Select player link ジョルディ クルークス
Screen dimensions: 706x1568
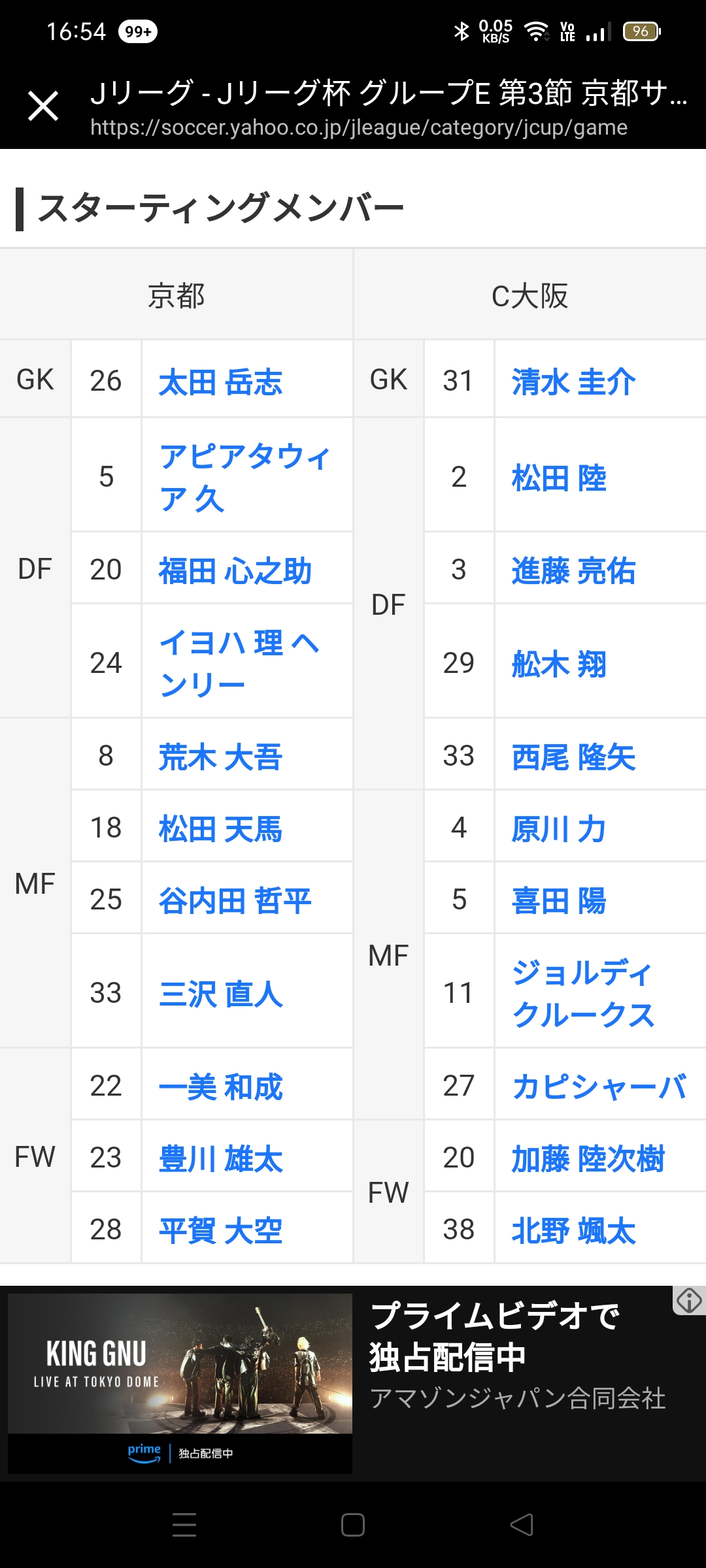tap(583, 993)
